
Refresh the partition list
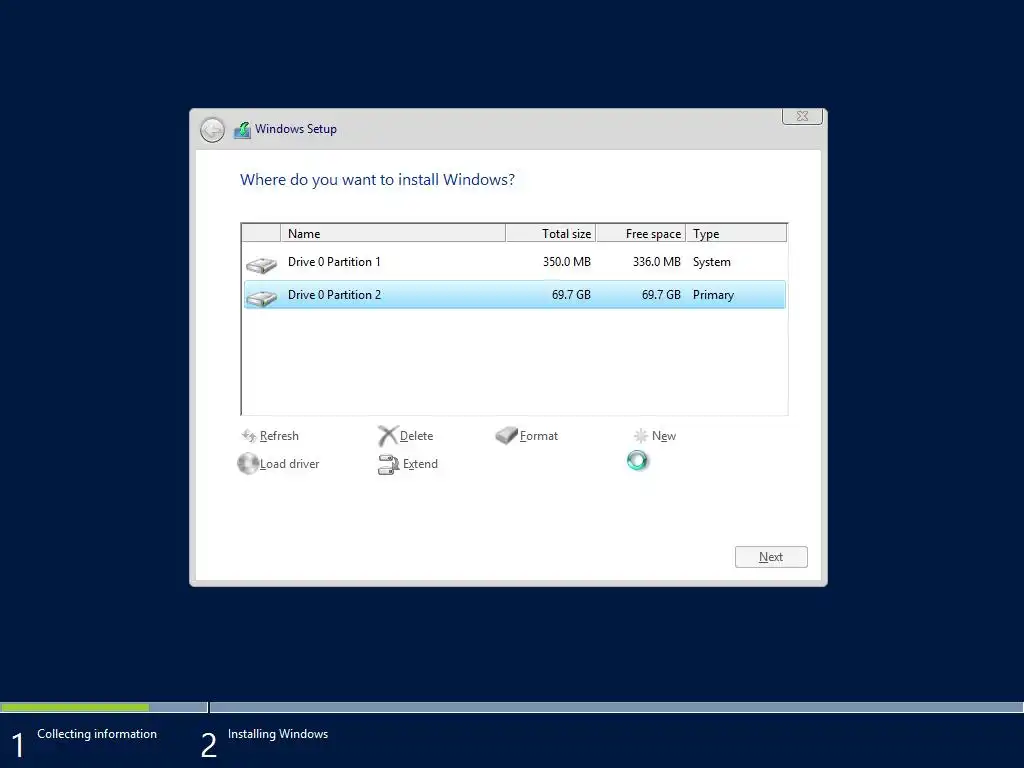tap(279, 436)
